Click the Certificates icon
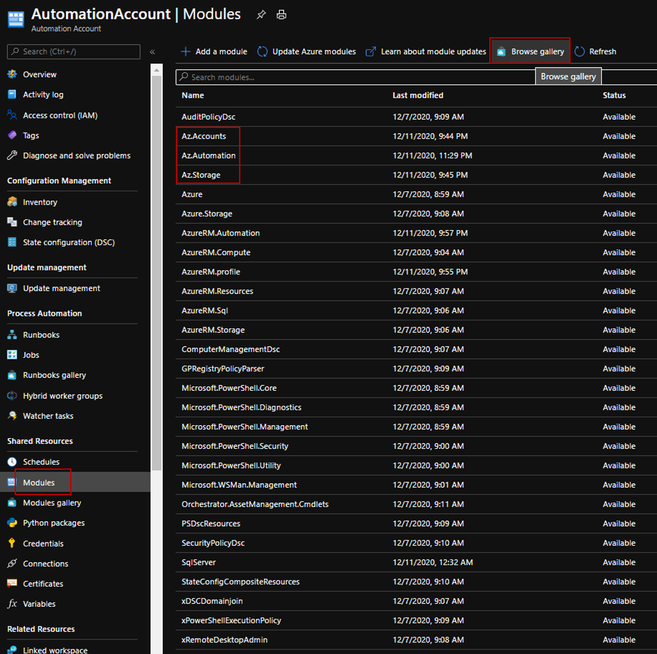This screenshot has width=657, height=654. pos(12,583)
